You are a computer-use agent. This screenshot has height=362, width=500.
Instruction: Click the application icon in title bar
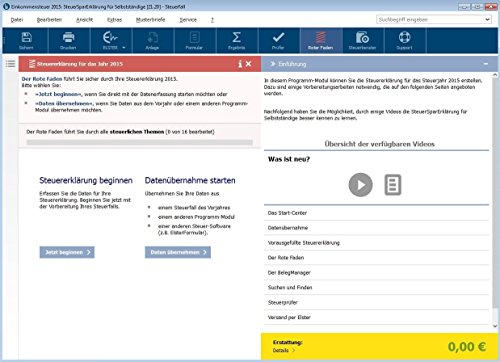6,7
